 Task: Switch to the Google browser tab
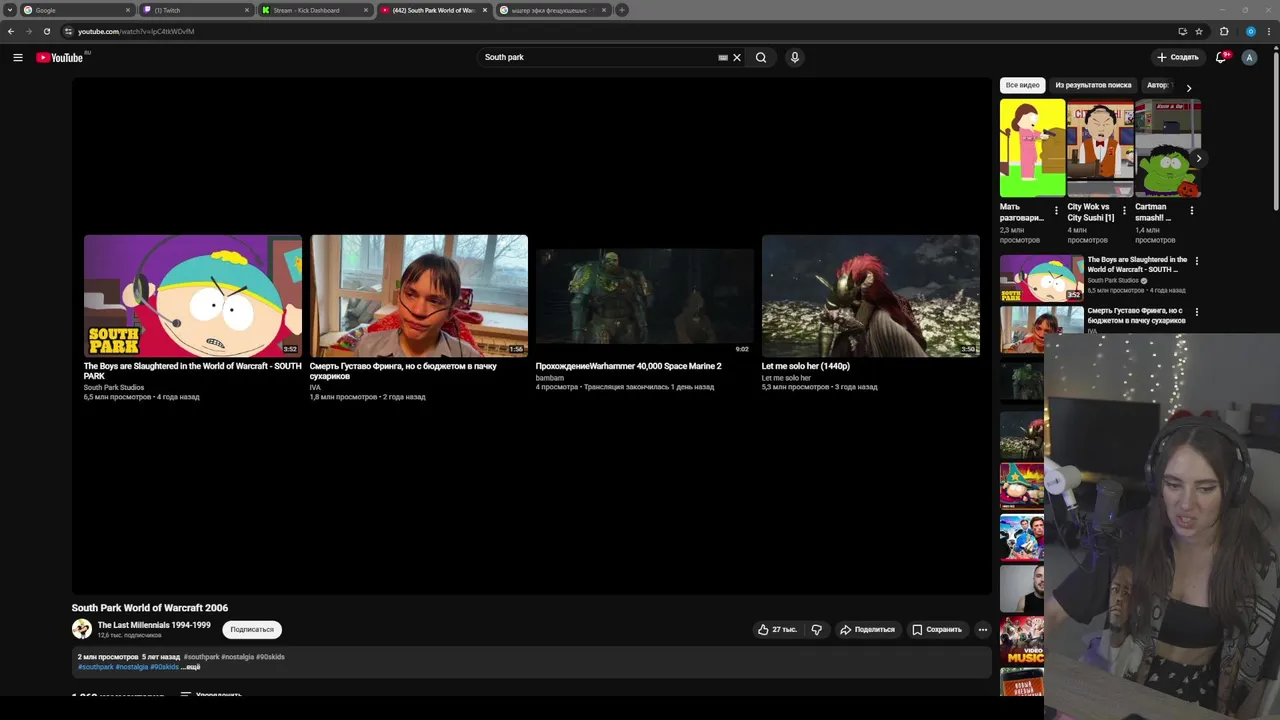75,10
